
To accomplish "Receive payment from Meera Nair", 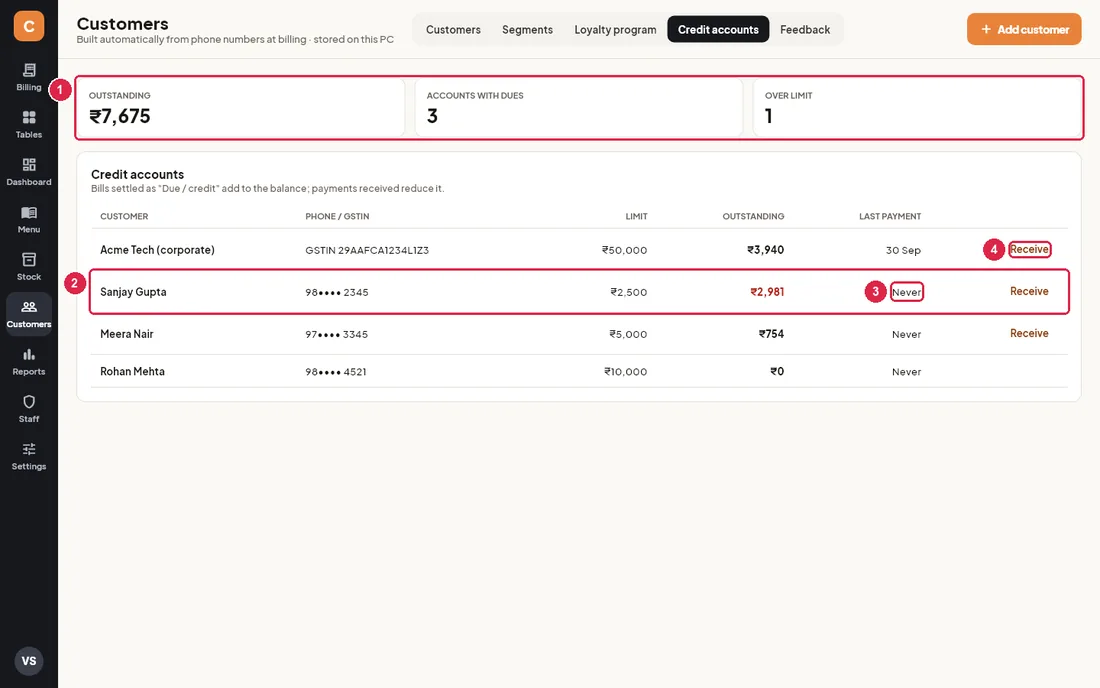I will tap(1029, 333).
